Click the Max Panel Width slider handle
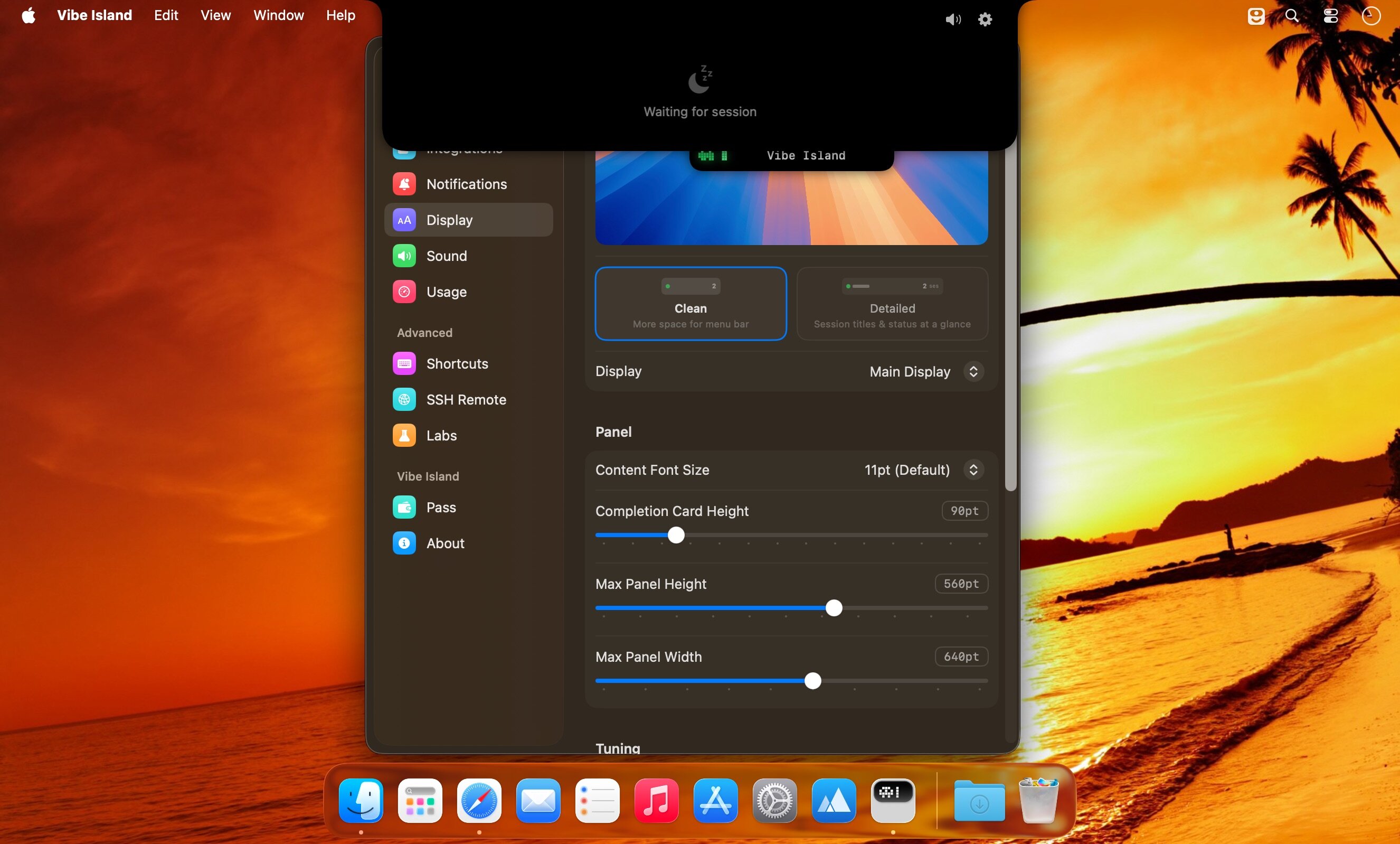 [812, 680]
